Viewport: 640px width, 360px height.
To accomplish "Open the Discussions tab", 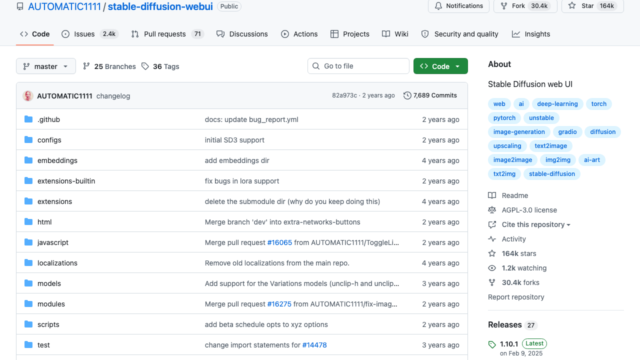I will coord(242,34).
